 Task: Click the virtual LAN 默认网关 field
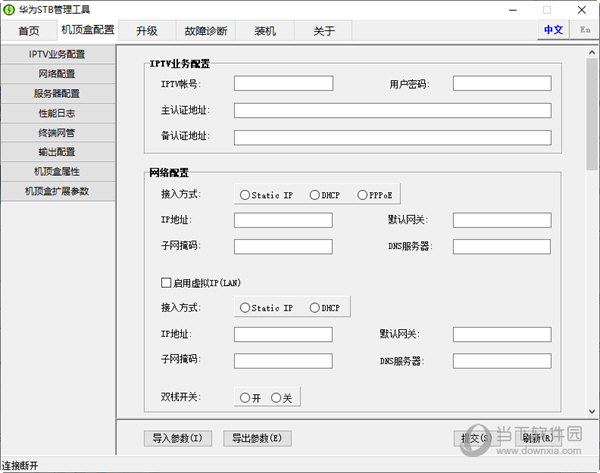point(502,334)
